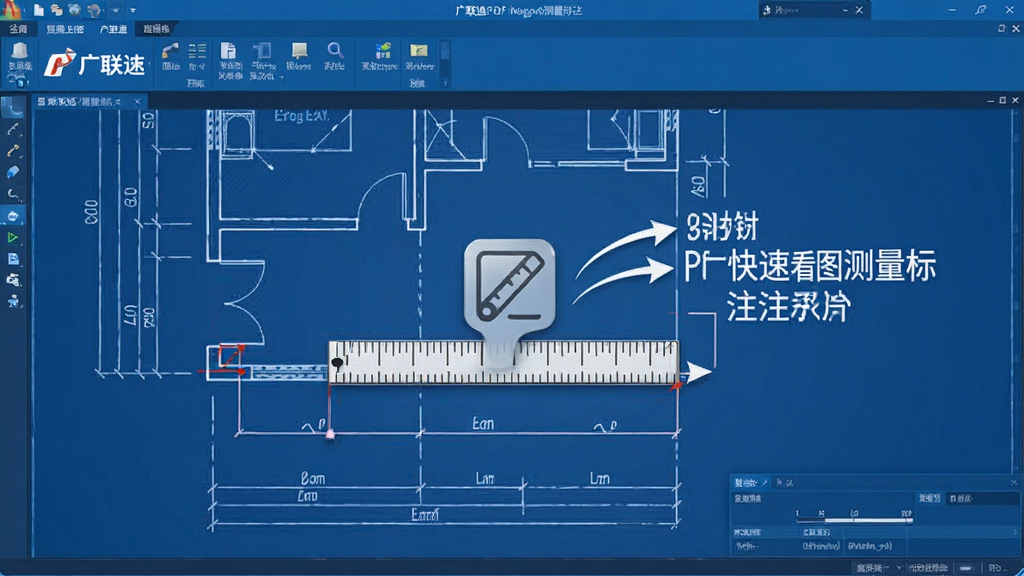Click the search box in title bar
1024x576 pixels.
point(814,10)
